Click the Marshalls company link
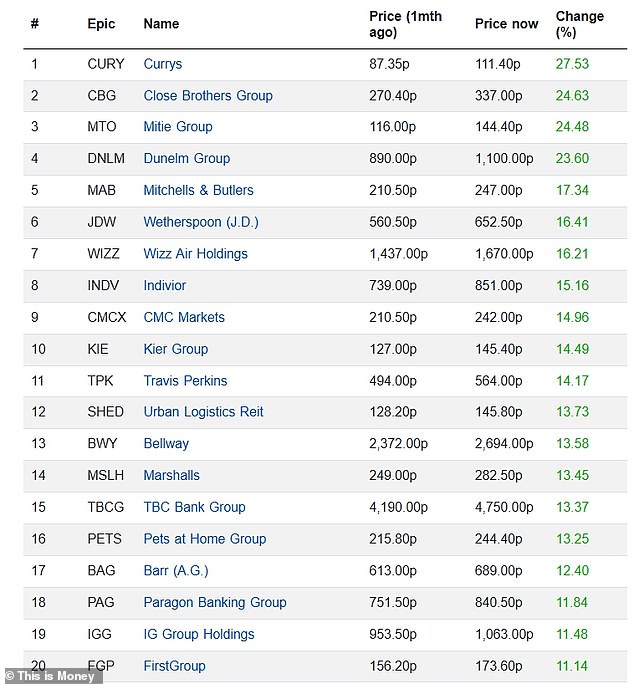The image size is (634, 684). (x=172, y=475)
